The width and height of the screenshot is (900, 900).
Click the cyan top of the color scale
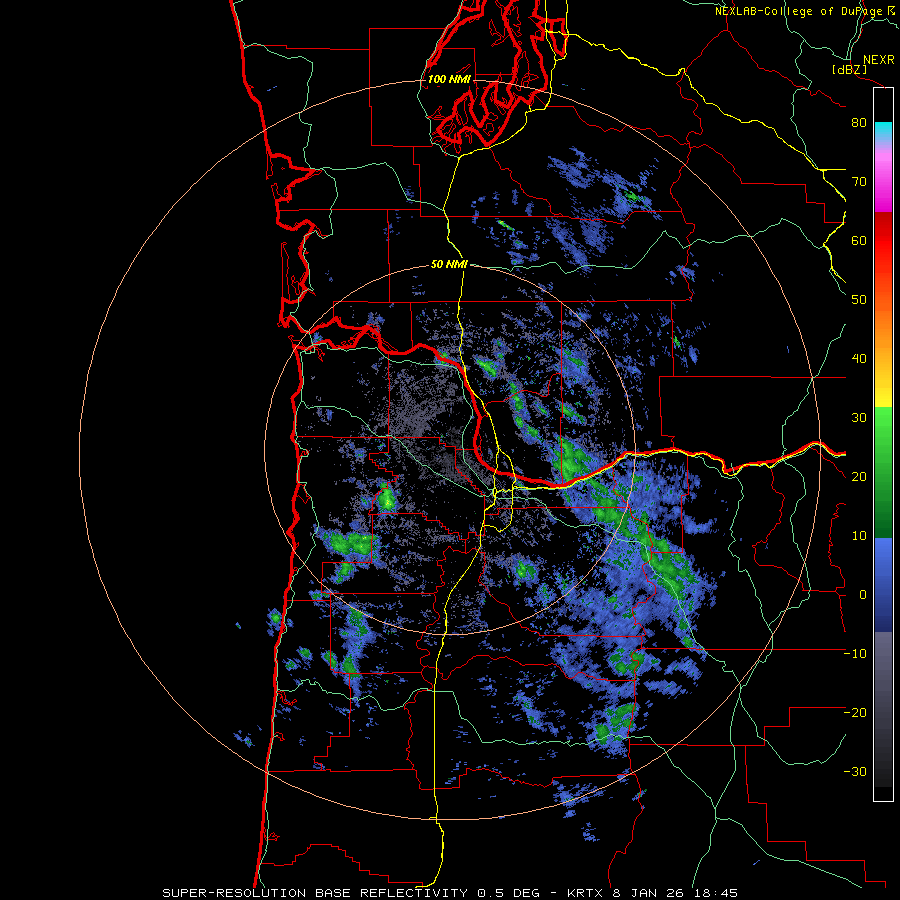pyautogui.click(x=883, y=129)
